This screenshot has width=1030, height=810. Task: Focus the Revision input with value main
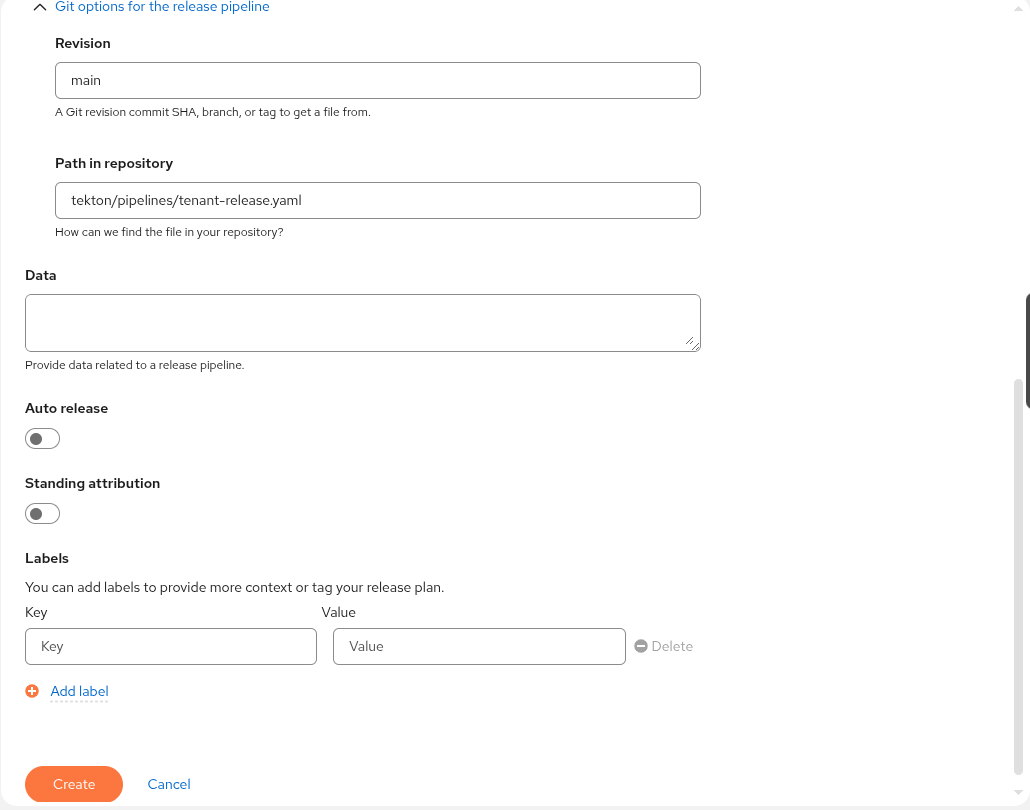tap(378, 81)
